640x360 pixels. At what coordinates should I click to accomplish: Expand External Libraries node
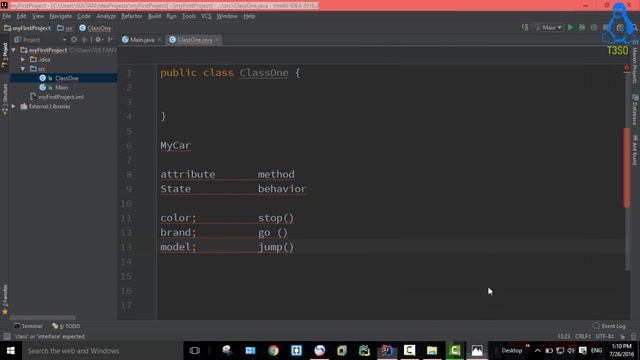click(x=14, y=107)
